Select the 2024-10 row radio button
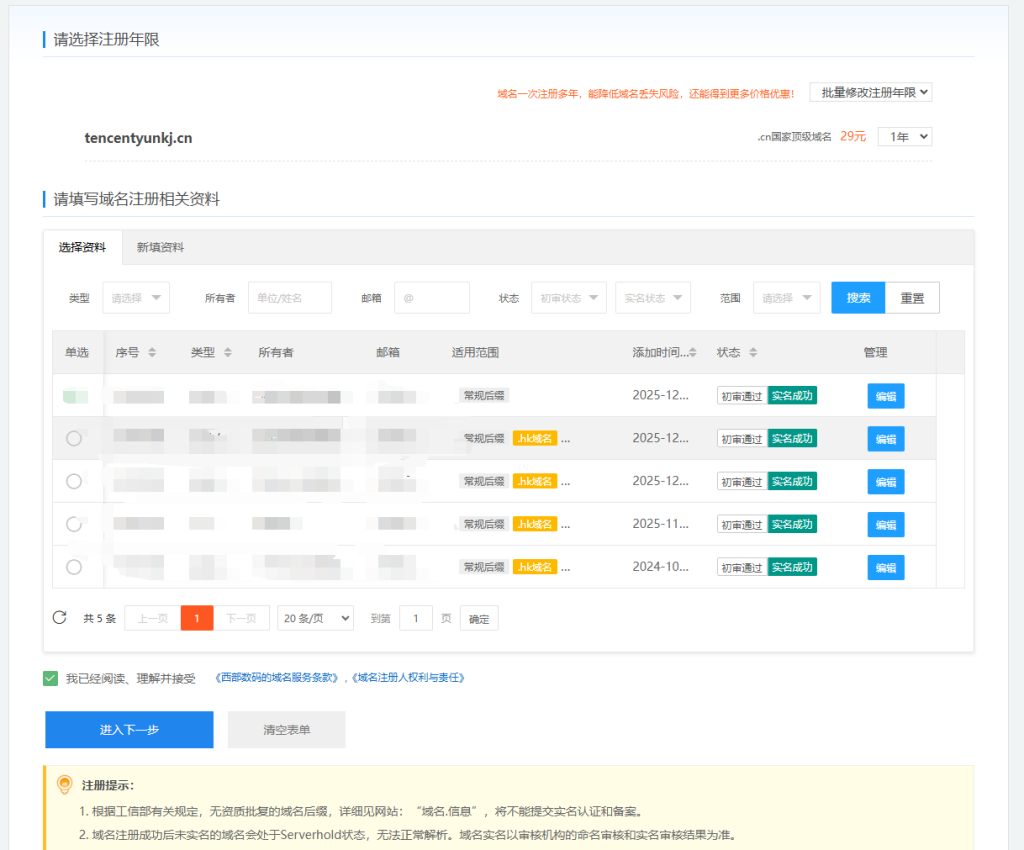Viewport: 1024px width, 850px height. click(x=74, y=567)
